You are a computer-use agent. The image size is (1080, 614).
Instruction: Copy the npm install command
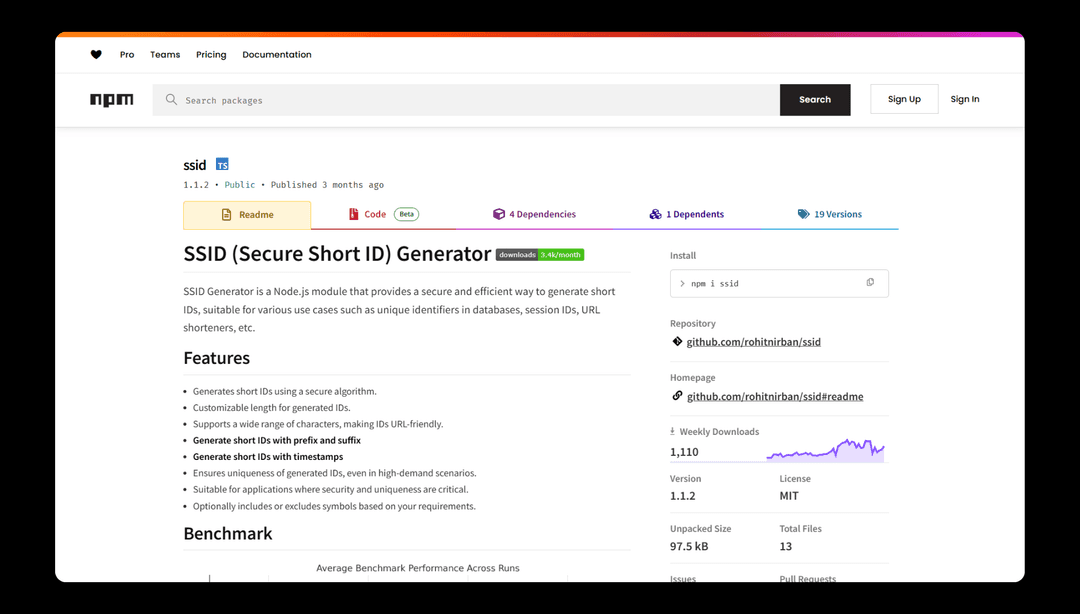pyautogui.click(x=870, y=283)
